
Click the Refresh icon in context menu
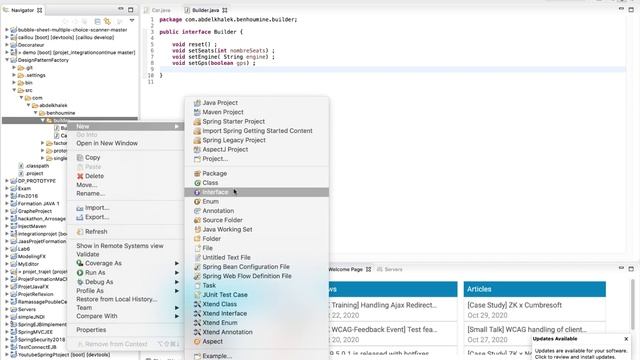pos(80,232)
